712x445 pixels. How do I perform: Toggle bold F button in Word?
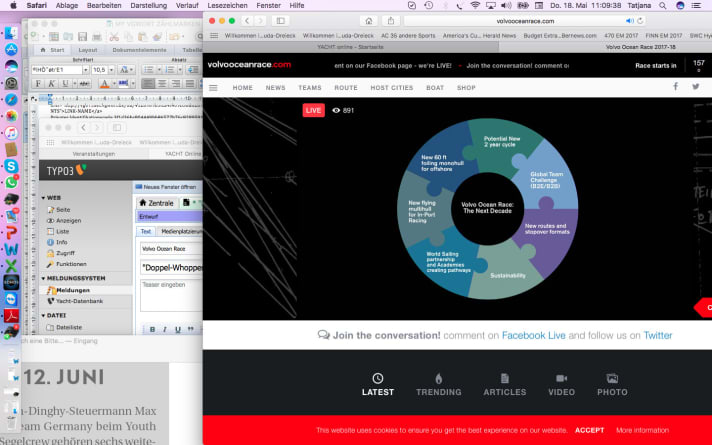tap(38, 84)
